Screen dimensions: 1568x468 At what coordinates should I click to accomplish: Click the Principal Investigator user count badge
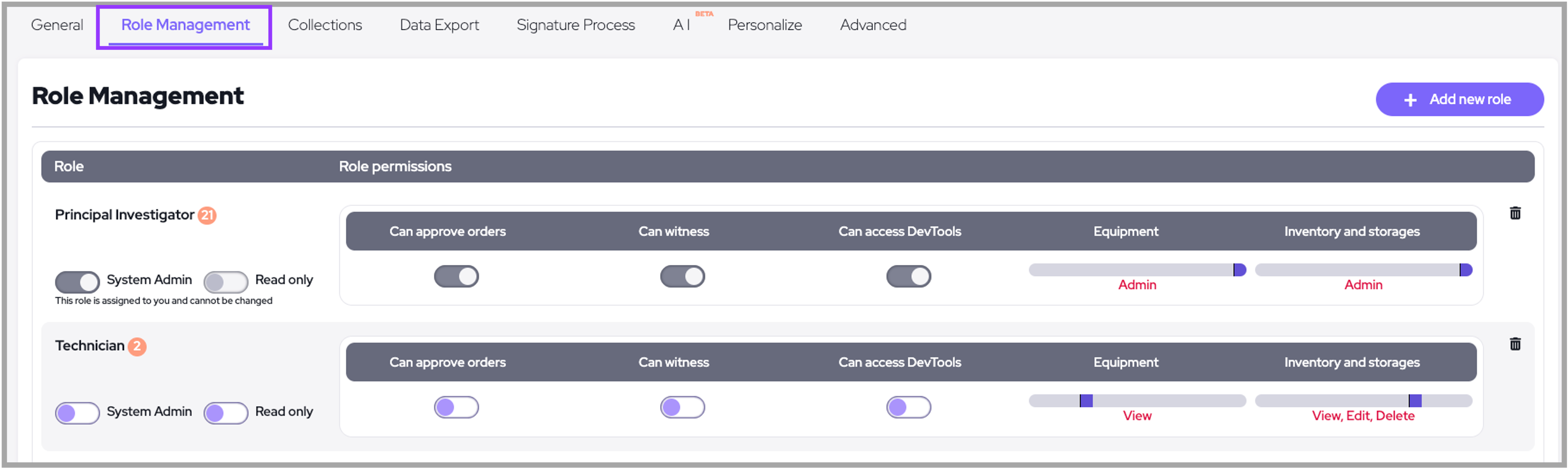click(207, 215)
